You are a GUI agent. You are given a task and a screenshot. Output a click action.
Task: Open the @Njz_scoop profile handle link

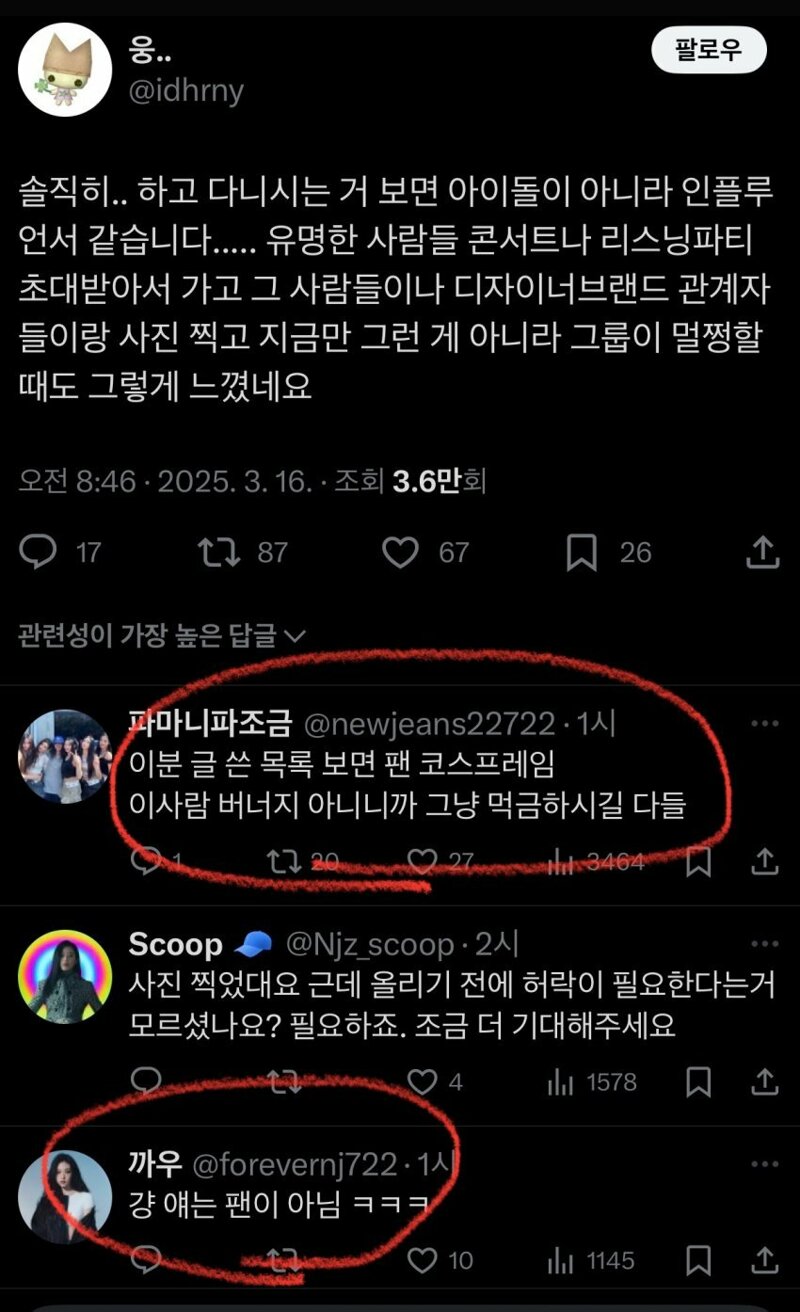[370, 944]
